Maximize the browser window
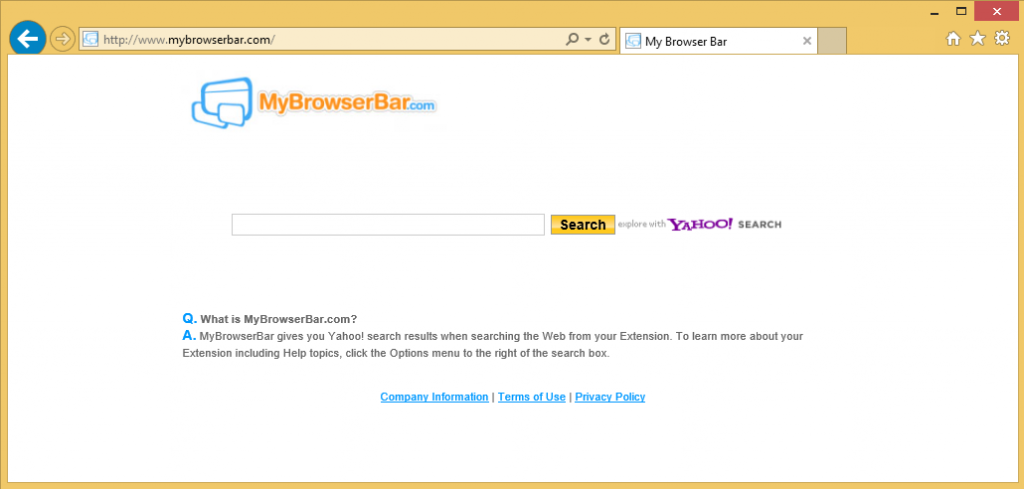The image size is (1024, 489). tap(961, 11)
